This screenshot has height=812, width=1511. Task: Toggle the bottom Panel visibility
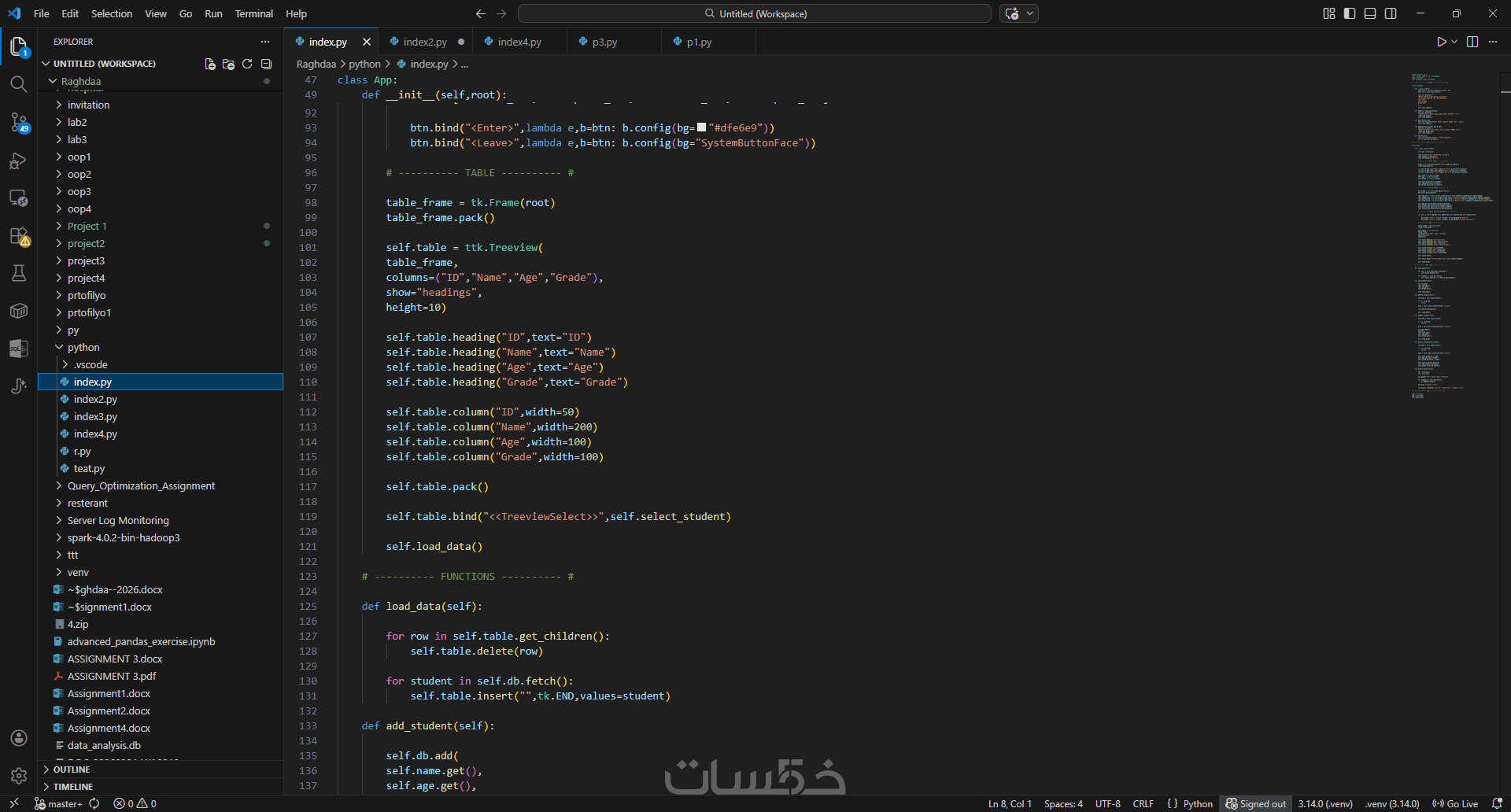1370,13
